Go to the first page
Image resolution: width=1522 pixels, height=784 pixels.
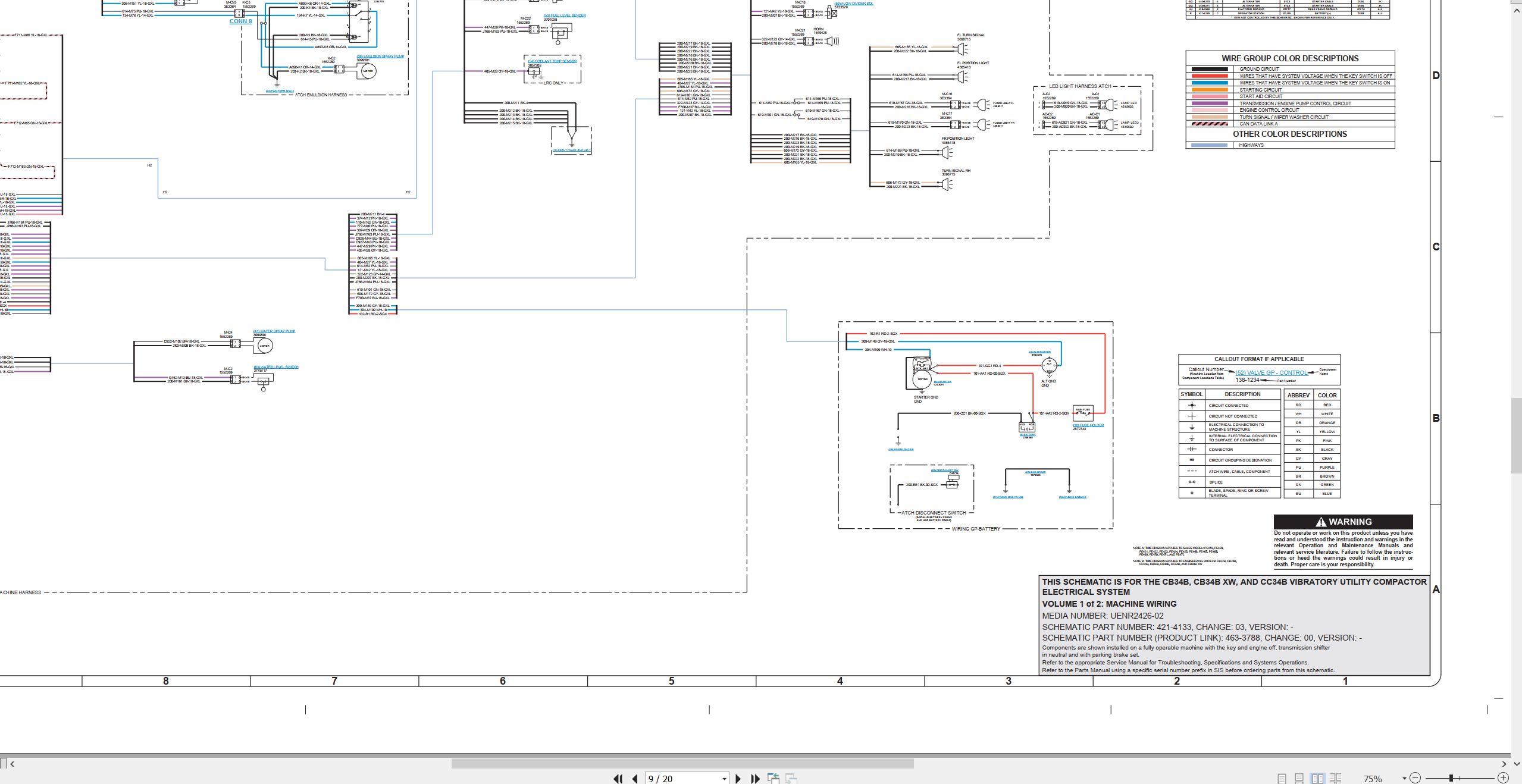click(618, 778)
